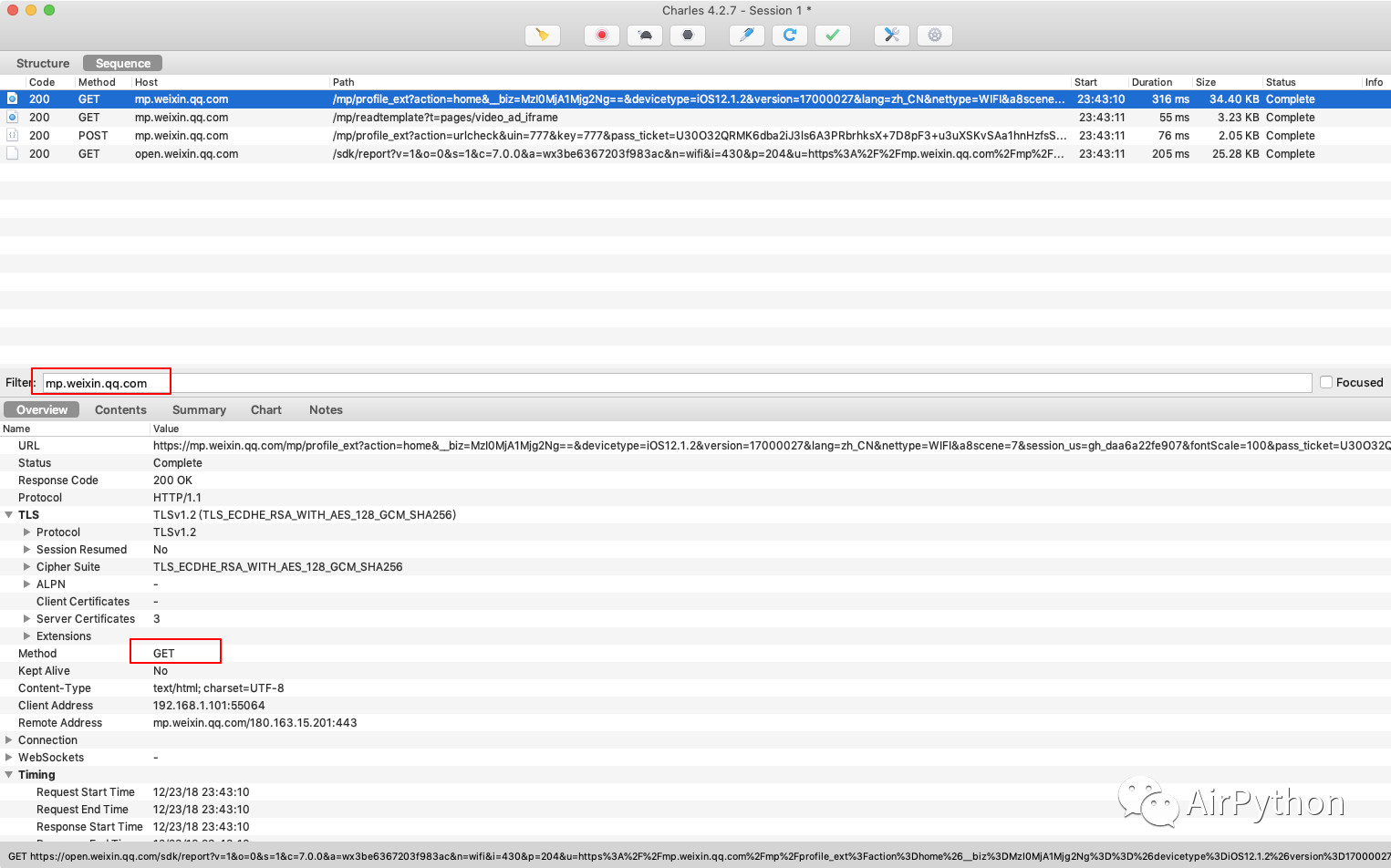
Task: Sort requests by the Code column header
Action: click(x=42, y=82)
